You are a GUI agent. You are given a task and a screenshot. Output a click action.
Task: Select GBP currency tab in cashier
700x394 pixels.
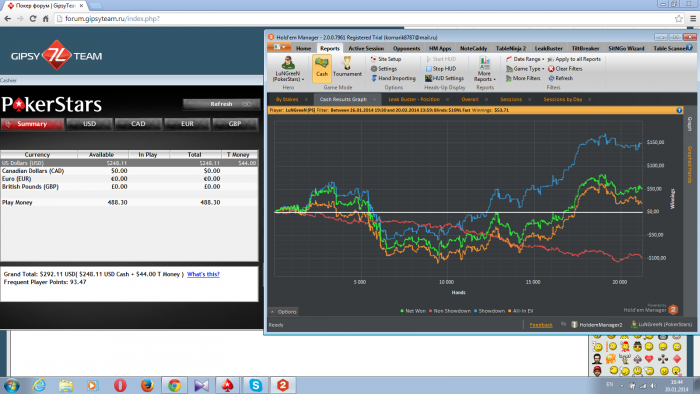[235, 124]
